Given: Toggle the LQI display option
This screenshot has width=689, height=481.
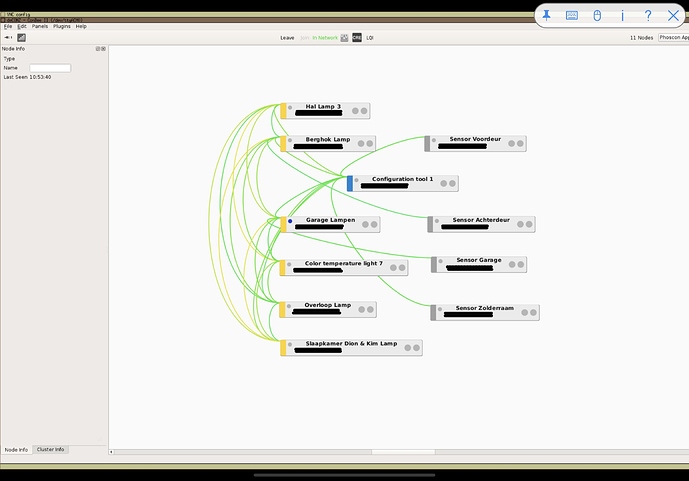Looking at the screenshot, I should [x=370, y=38].
